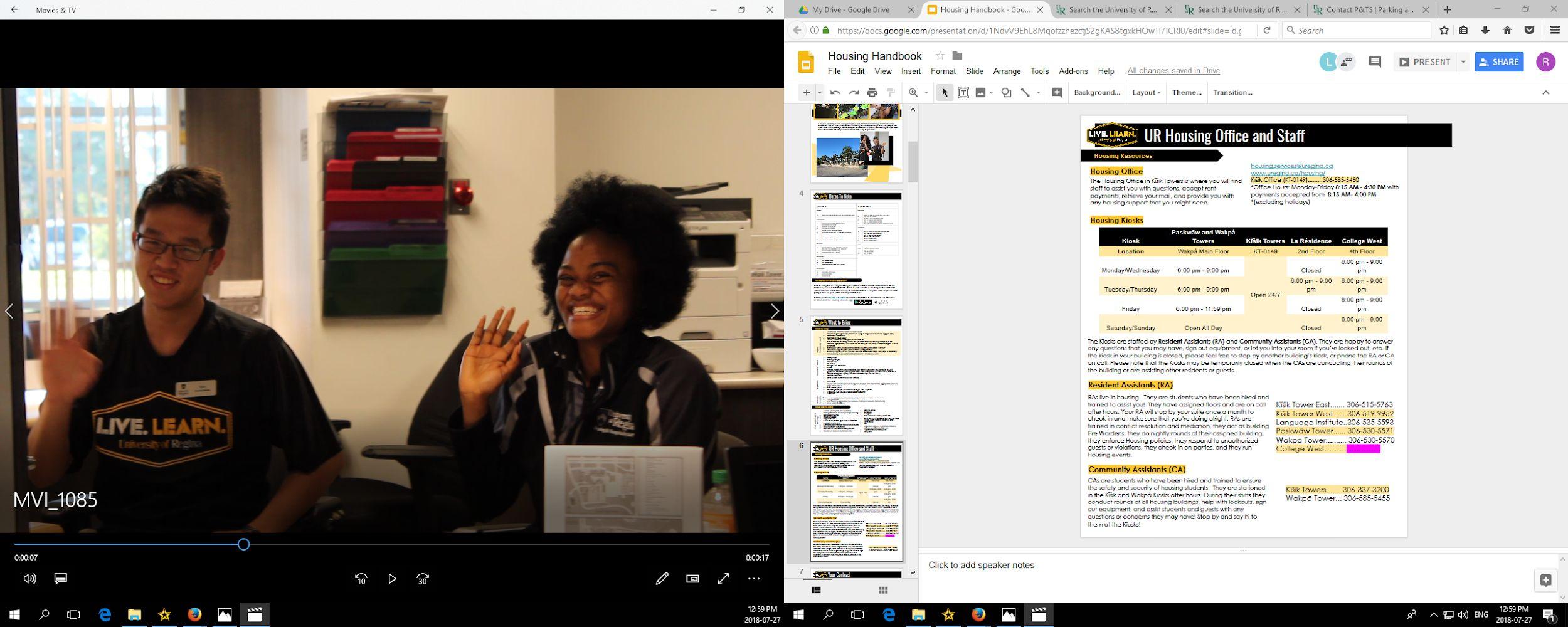Undo the last edit in Slides toolbar
The width and height of the screenshot is (1568, 627).
point(835,93)
